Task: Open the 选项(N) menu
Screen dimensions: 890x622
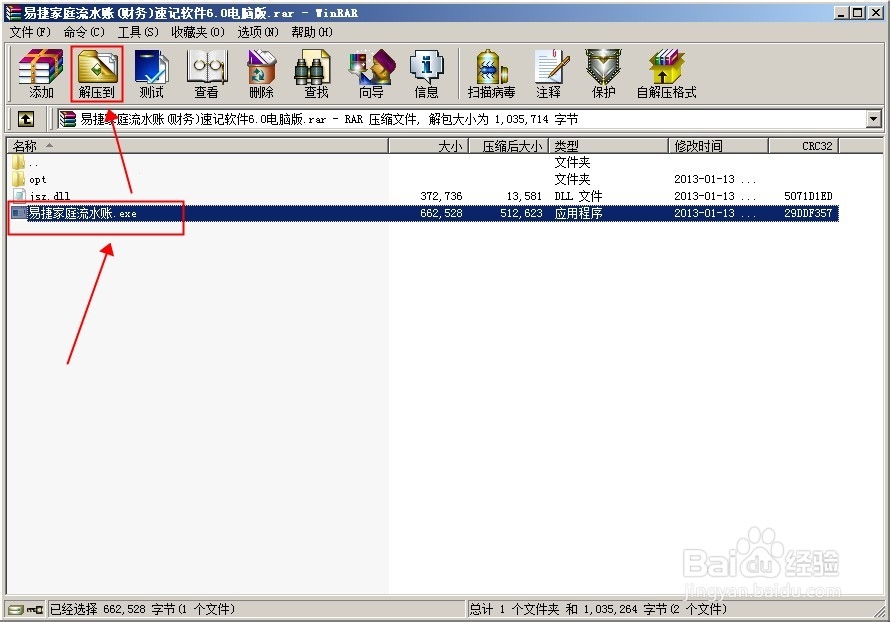Action: pos(258,32)
